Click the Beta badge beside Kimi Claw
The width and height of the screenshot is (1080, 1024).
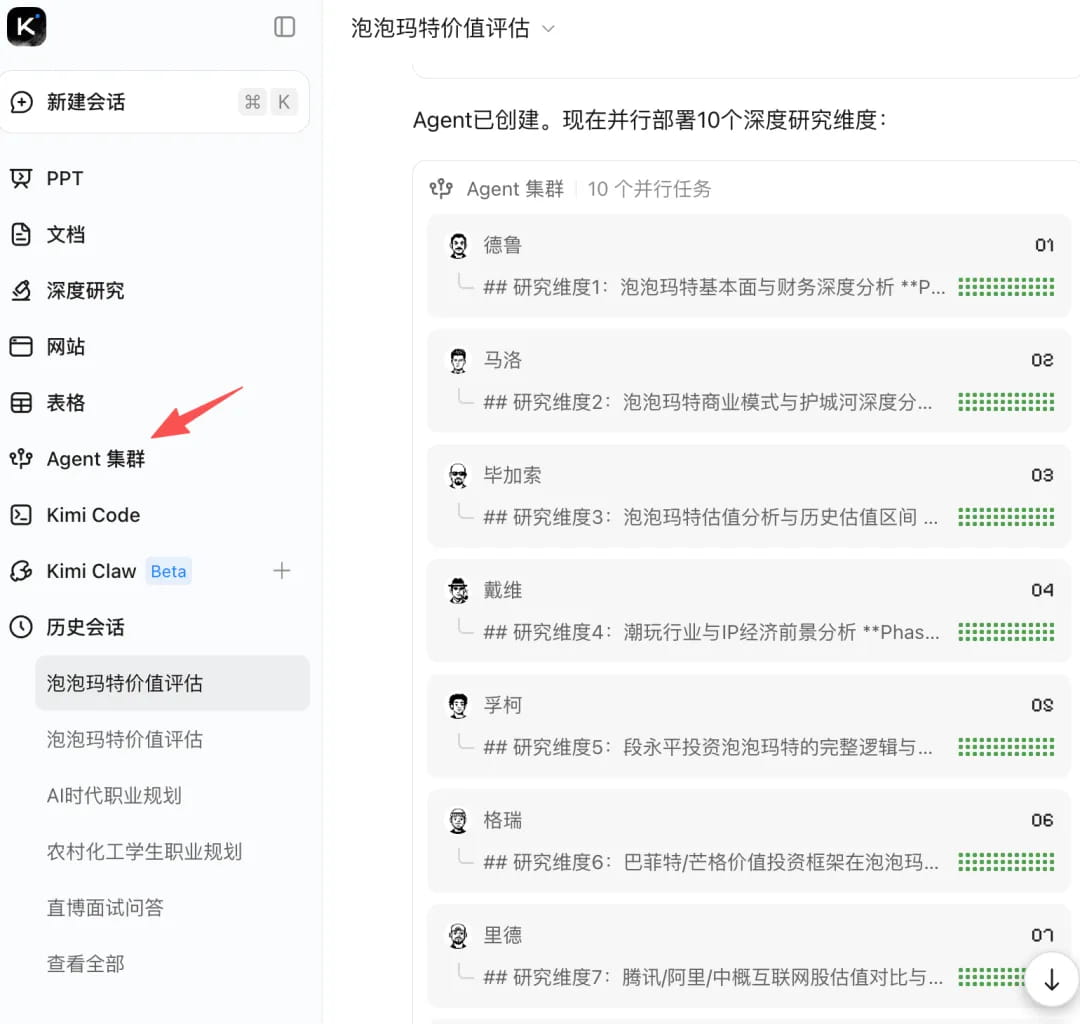(x=168, y=572)
